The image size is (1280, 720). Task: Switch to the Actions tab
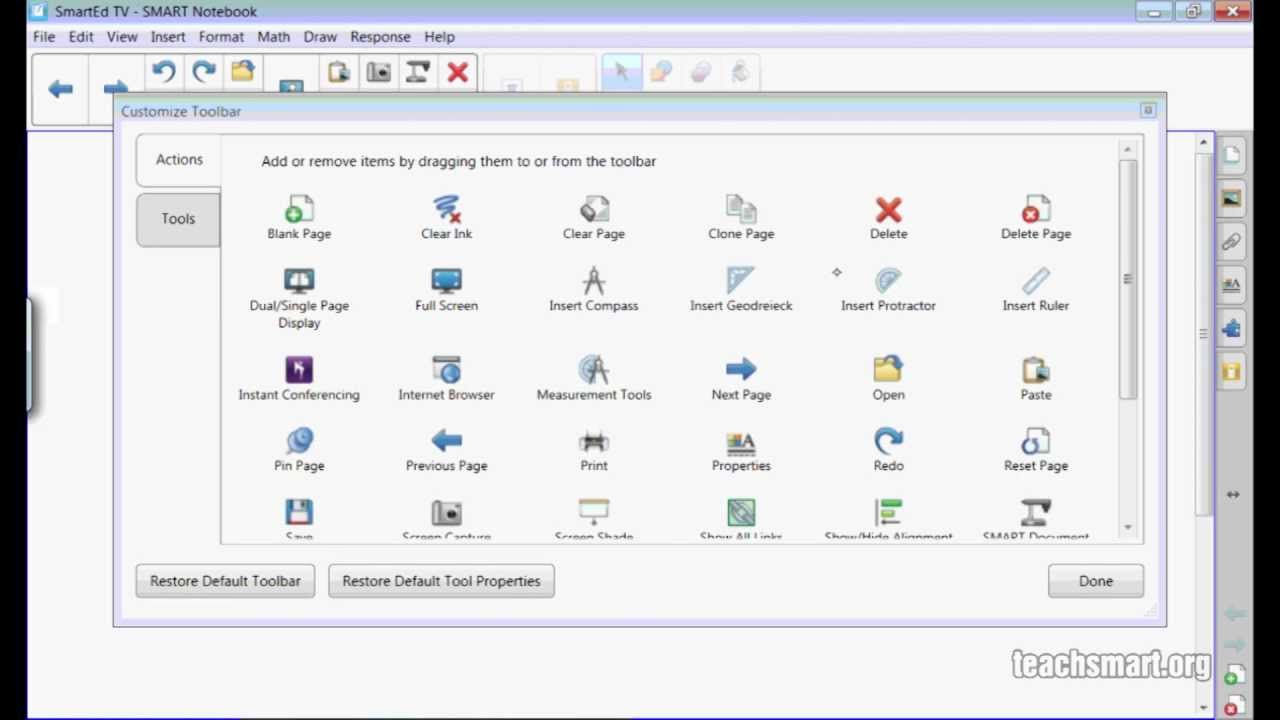tap(179, 160)
